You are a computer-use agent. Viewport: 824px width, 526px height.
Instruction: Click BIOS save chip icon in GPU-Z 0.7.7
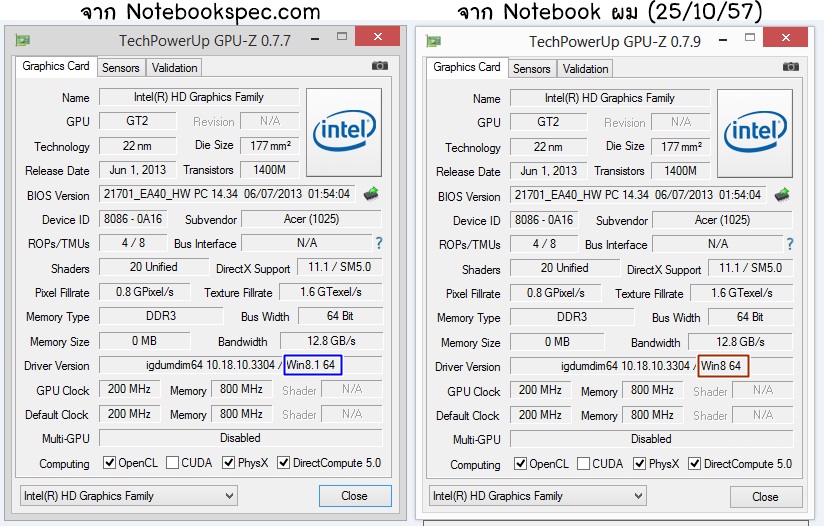(x=372, y=194)
